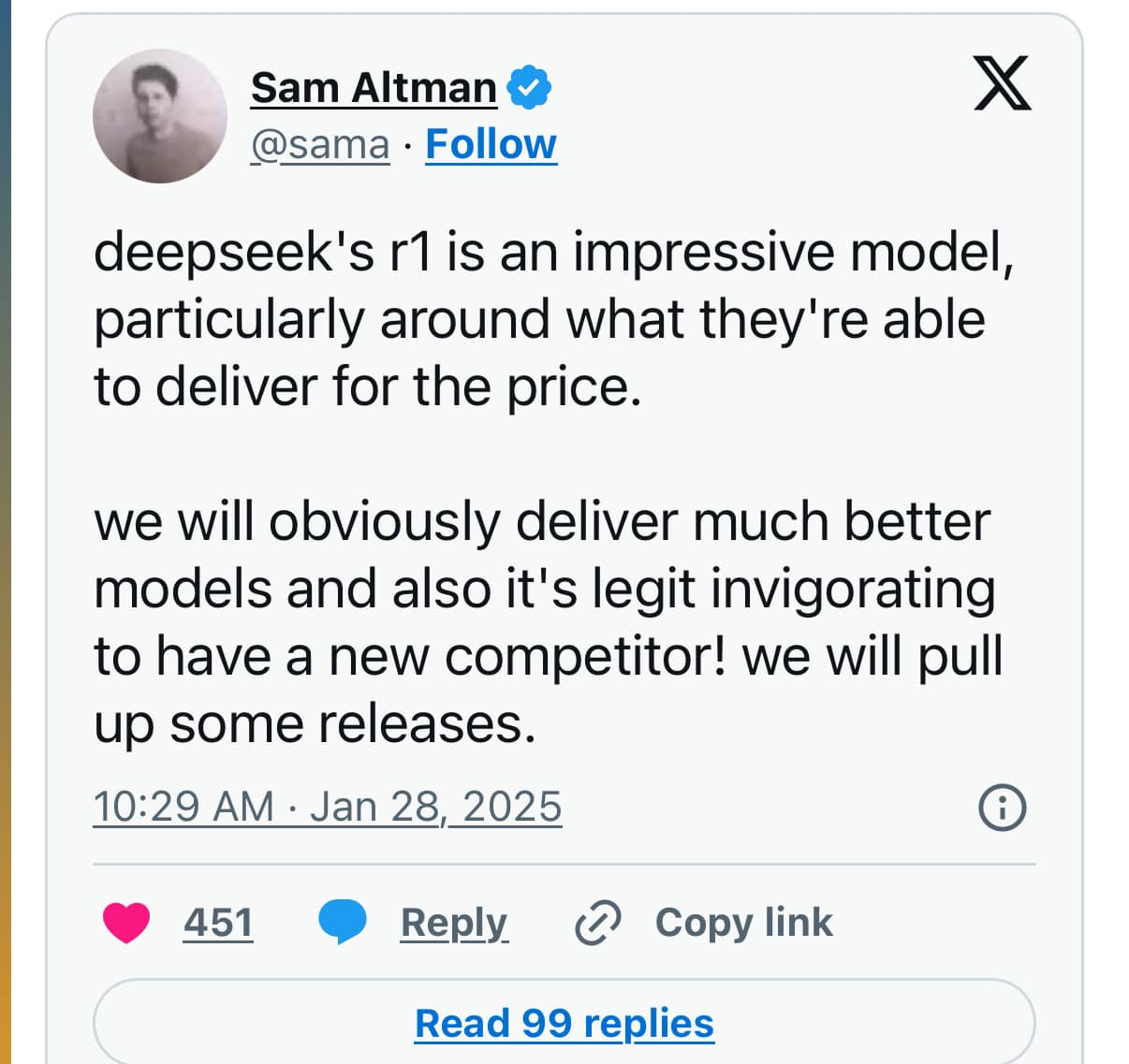Open Sam Altman's profile picture
Viewport: 1129px width, 1064px height.
pyautogui.click(x=160, y=116)
